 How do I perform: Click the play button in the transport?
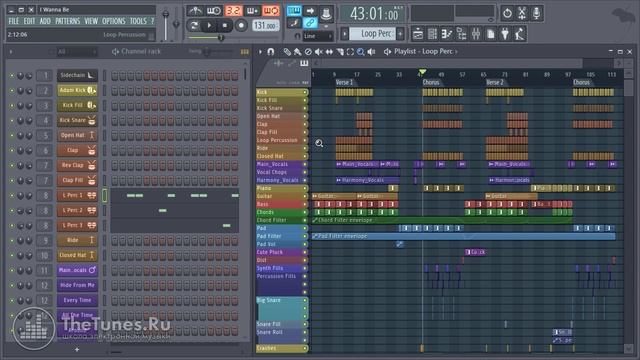point(209,25)
